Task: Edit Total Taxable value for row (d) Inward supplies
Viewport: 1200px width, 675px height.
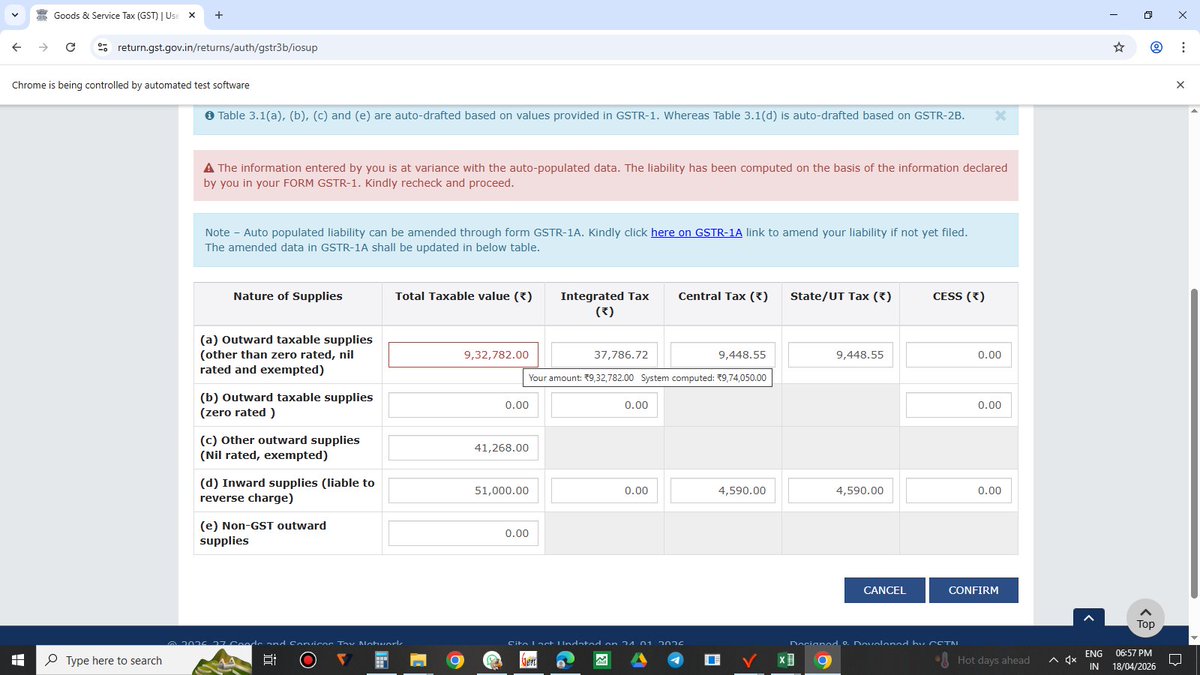Action: coord(464,491)
